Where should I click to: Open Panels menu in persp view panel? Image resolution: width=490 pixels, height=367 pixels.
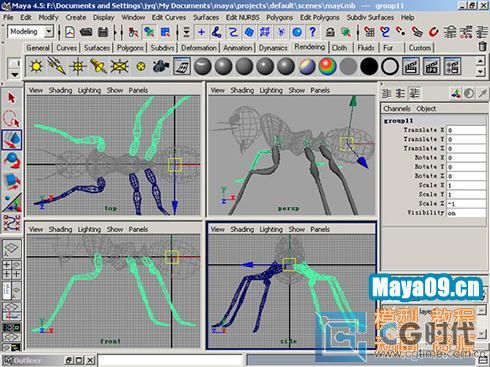pos(320,90)
